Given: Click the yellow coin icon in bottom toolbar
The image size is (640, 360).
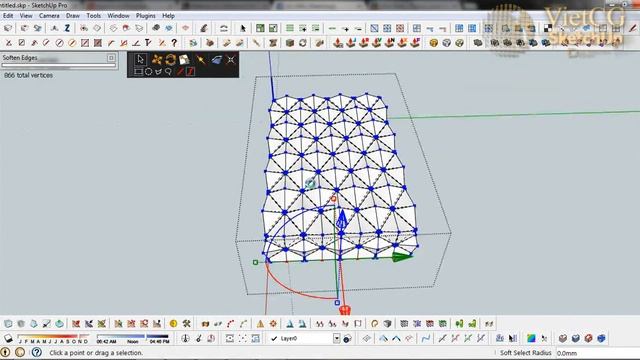Looking at the screenshot, I should point(173,324).
